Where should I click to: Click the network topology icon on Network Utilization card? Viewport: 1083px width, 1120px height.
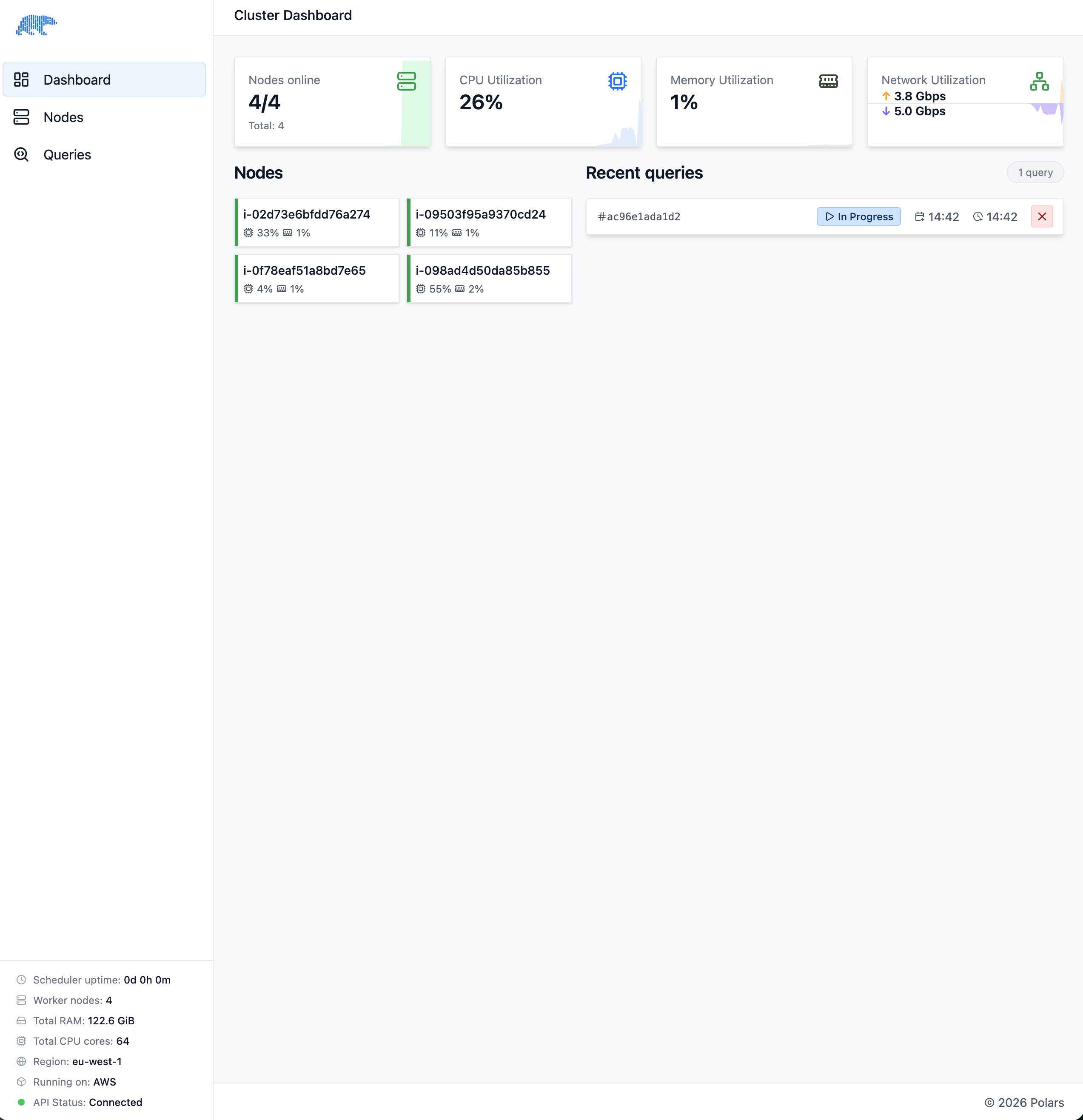click(x=1040, y=80)
